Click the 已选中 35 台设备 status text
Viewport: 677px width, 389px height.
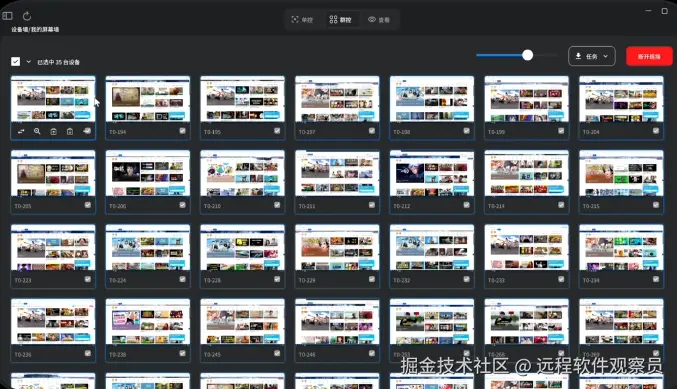coord(58,62)
